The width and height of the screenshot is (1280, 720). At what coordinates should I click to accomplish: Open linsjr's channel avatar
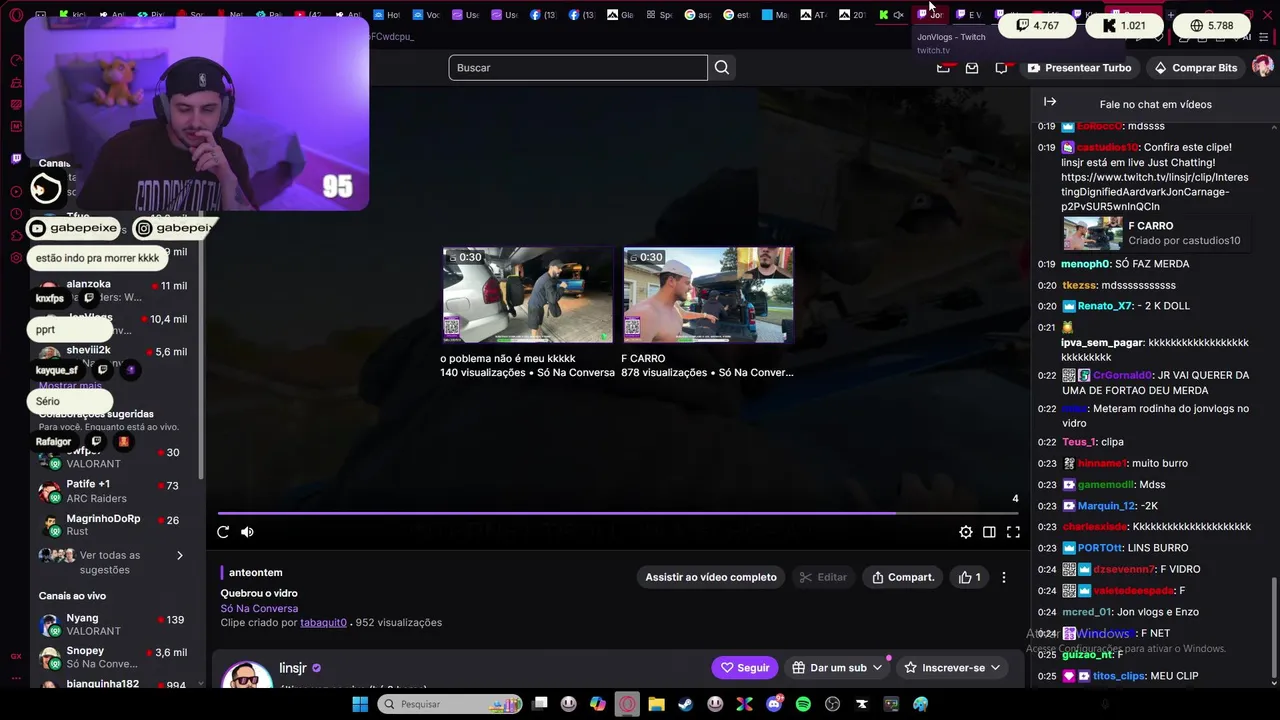(x=247, y=675)
